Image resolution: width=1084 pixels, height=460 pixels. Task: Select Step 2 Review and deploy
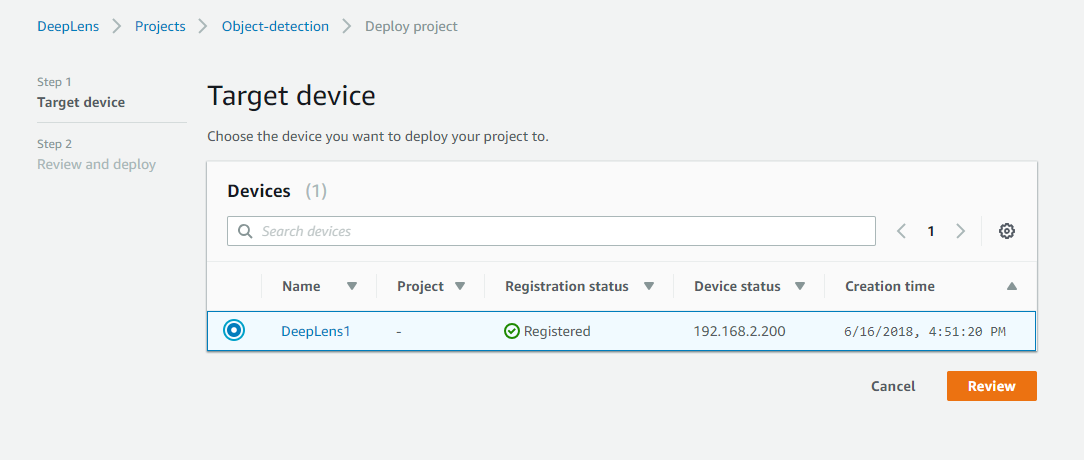coord(96,164)
